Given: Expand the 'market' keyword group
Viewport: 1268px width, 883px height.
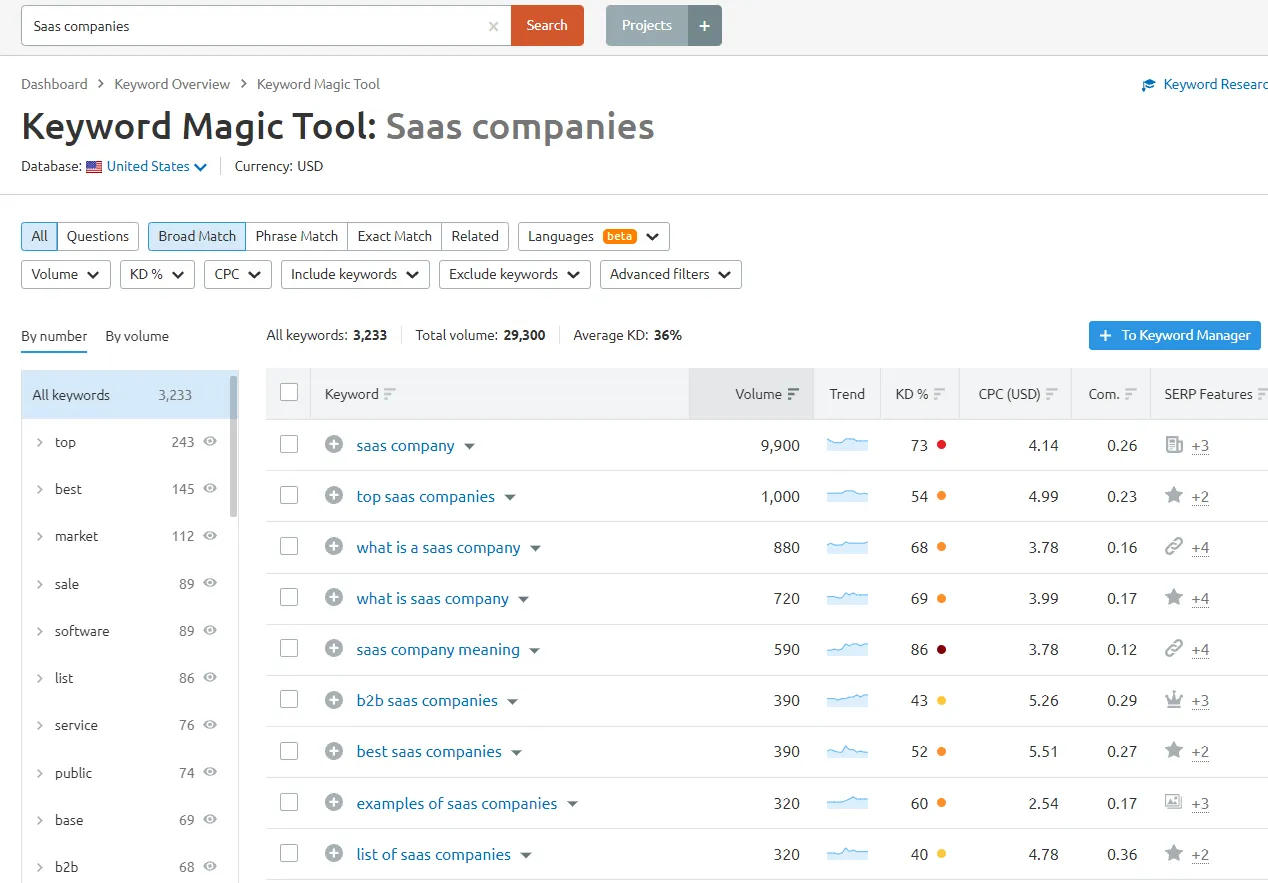Looking at the screenshot, I should pos(39,536).
